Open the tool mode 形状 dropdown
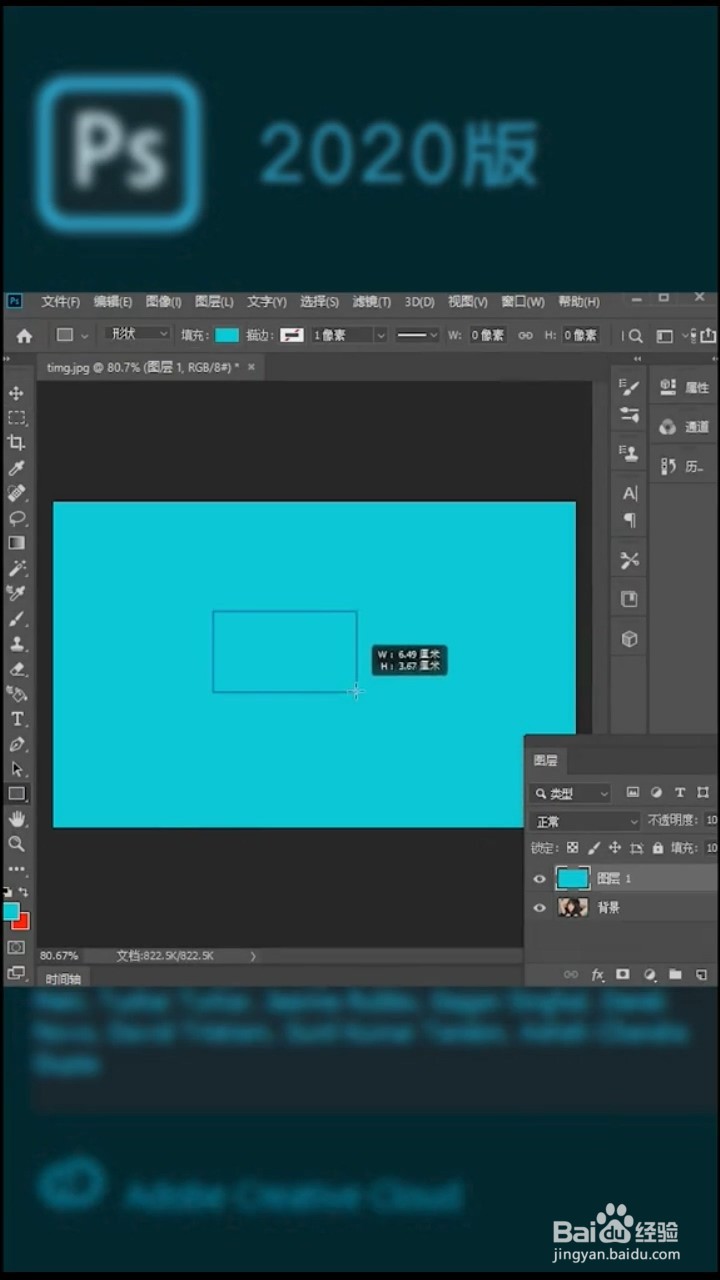This screenshot has height=1280, width=720. (139, 335)
